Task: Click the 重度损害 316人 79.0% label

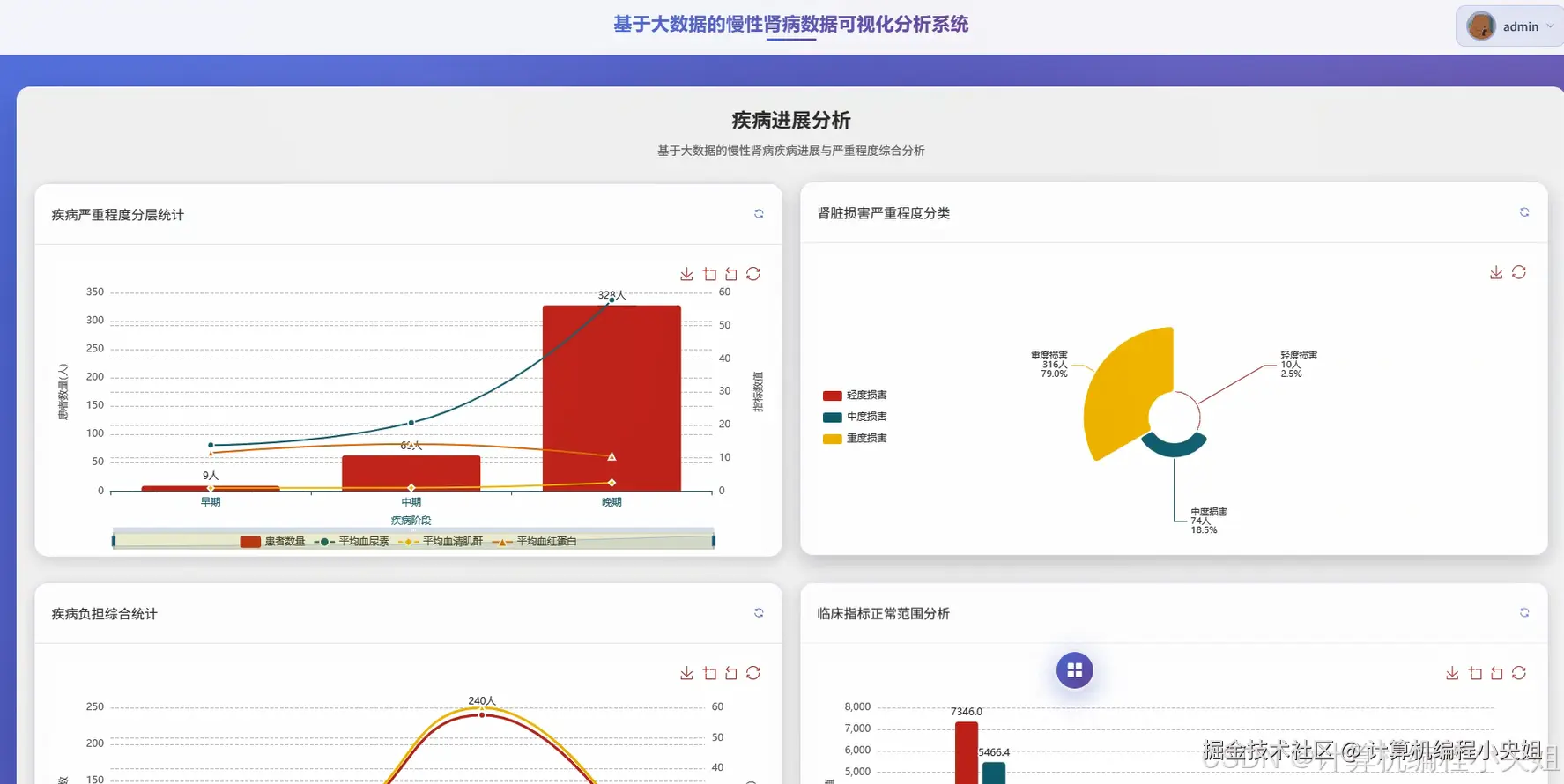Action: pos(1049,365)
